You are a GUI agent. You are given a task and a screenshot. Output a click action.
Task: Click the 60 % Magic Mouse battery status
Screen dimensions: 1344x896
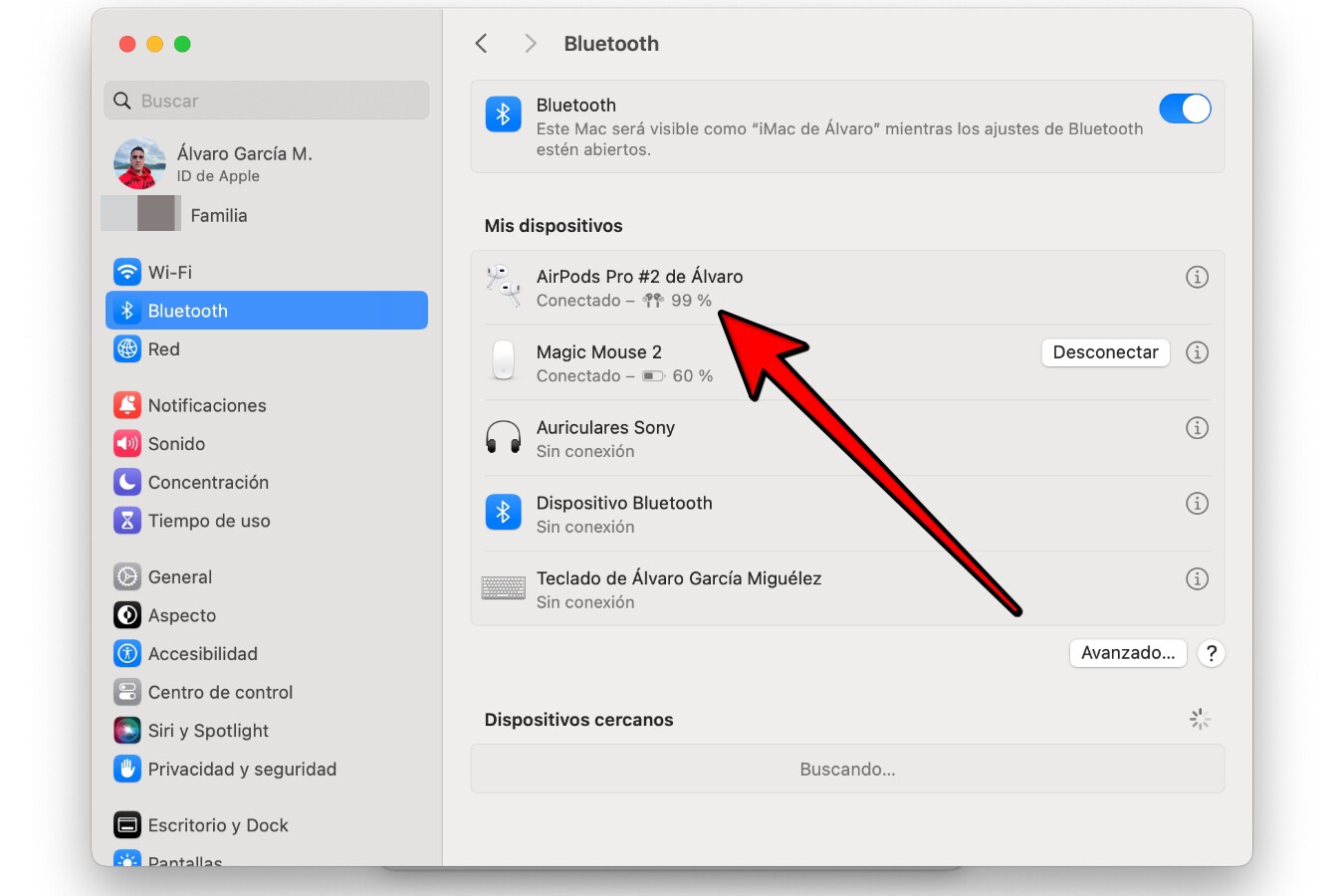tap(693, 376)
